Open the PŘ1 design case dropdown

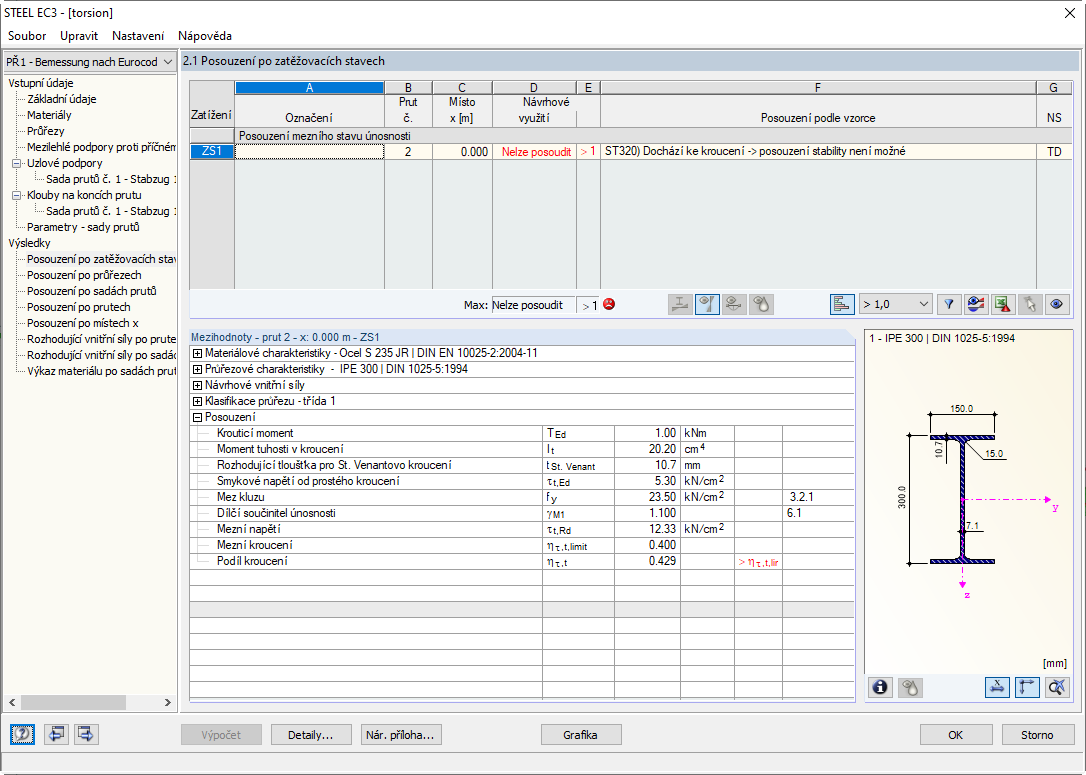coord(90,62)
